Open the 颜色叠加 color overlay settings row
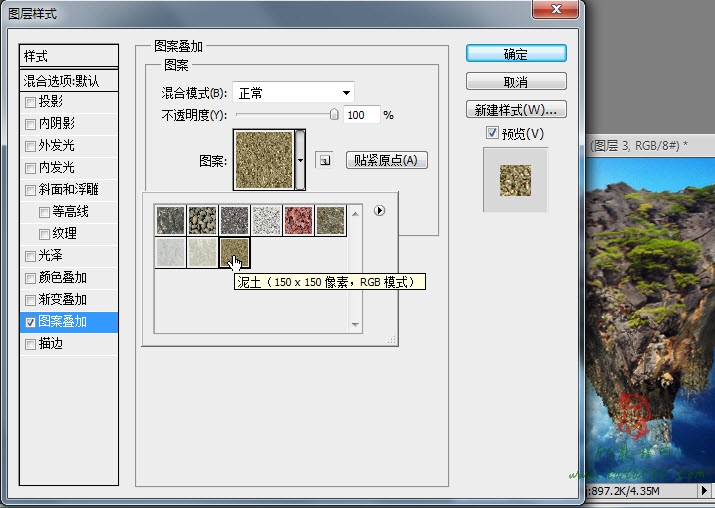The image size is (715, 508). (69, 278)
